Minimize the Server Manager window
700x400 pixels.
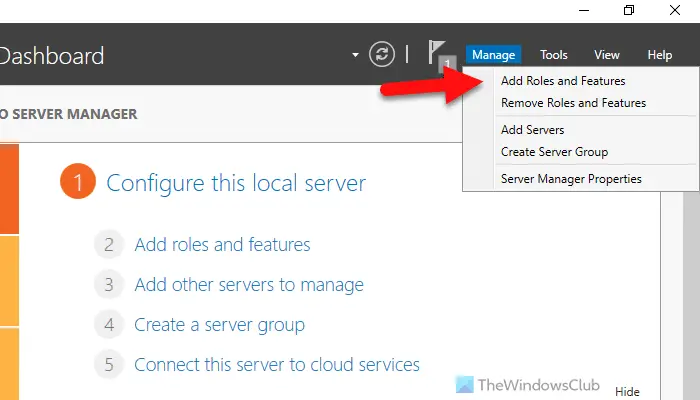click(x=584, y=10)
